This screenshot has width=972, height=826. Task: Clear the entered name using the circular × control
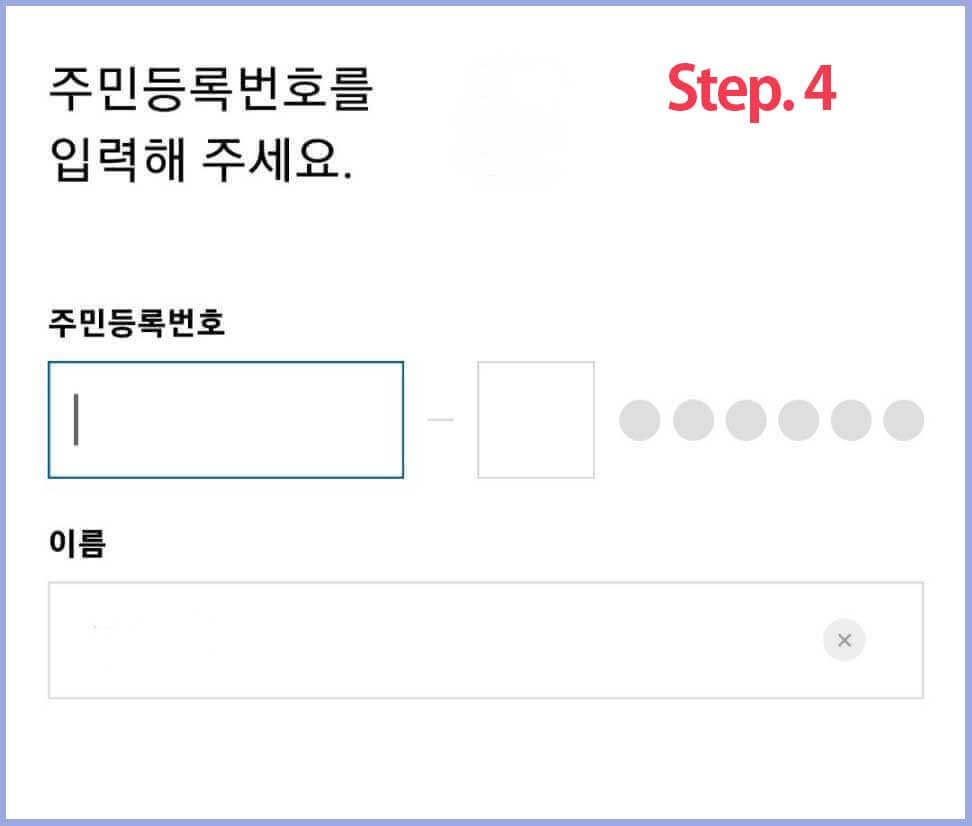point(844,640)
